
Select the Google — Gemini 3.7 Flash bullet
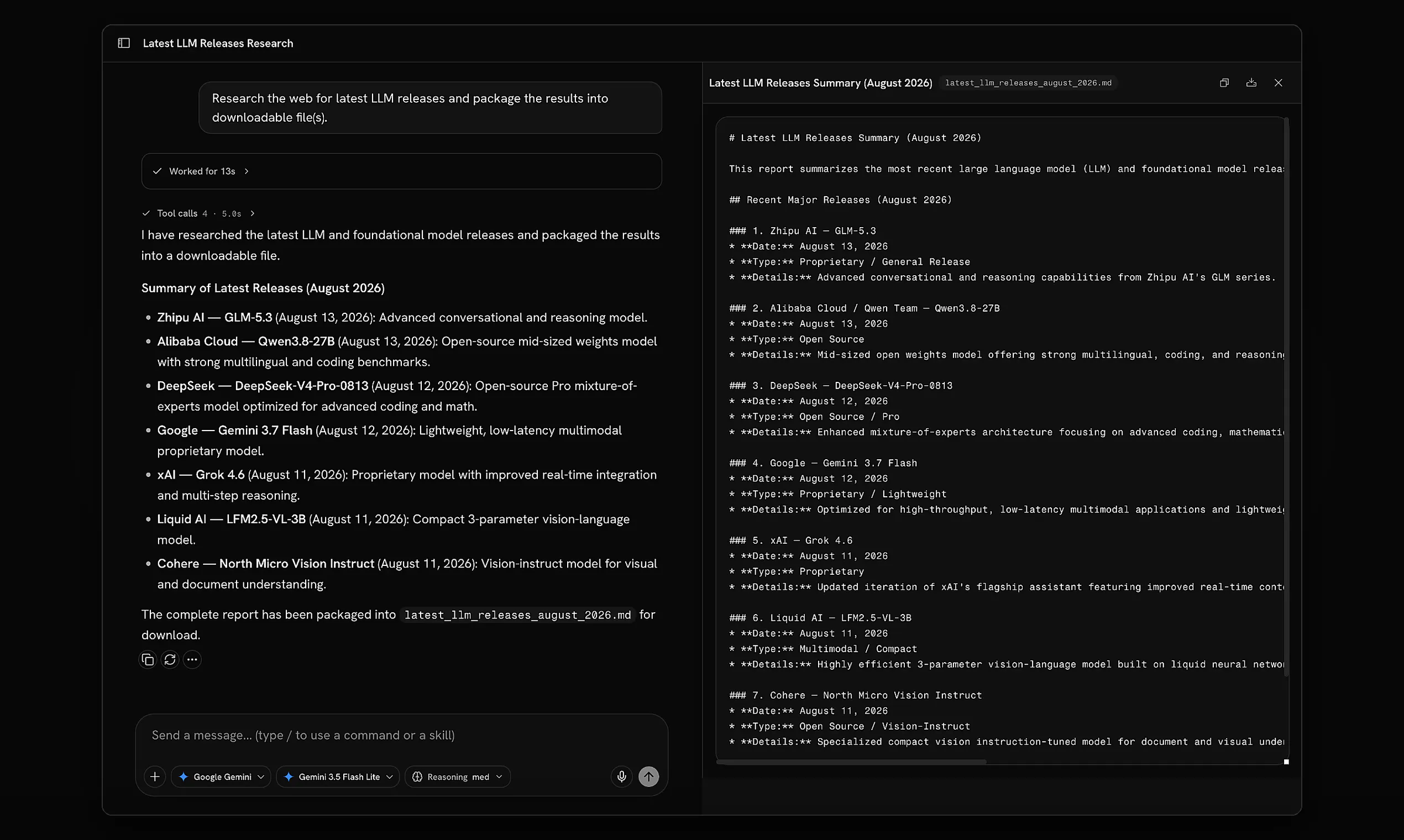[x=390, y=440]
